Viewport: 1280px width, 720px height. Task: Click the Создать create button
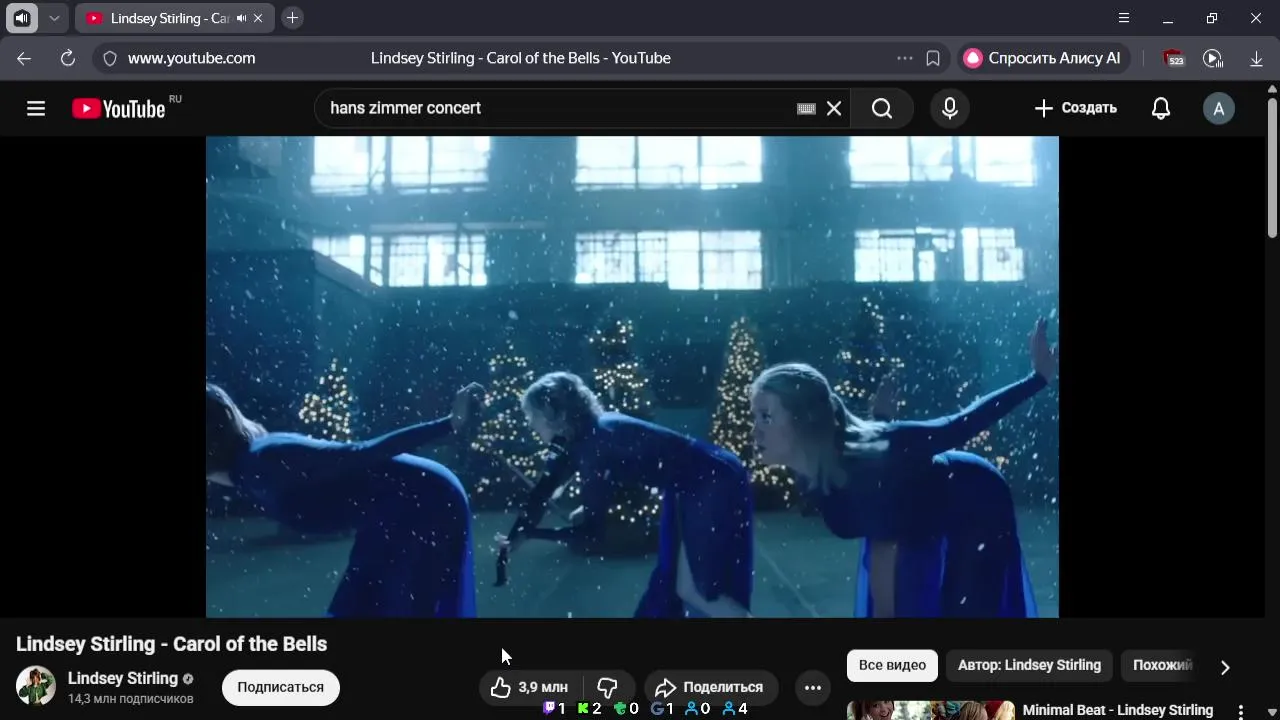coord(1076,108)
